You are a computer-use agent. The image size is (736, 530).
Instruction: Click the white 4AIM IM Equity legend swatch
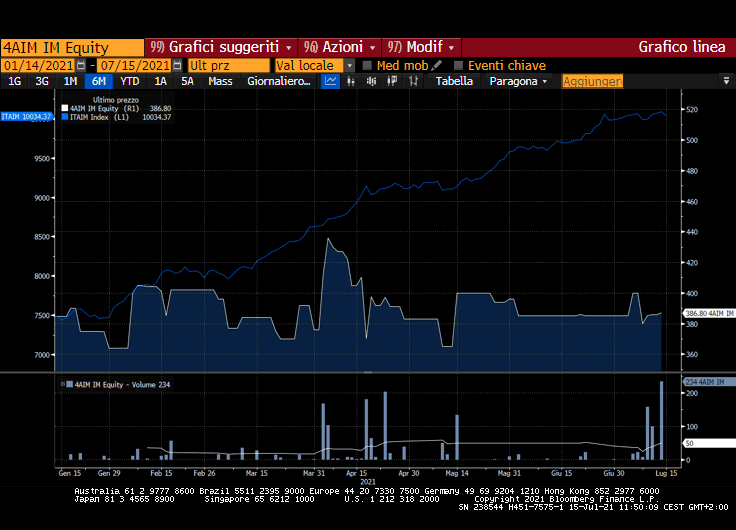click(x=65, y=108)
